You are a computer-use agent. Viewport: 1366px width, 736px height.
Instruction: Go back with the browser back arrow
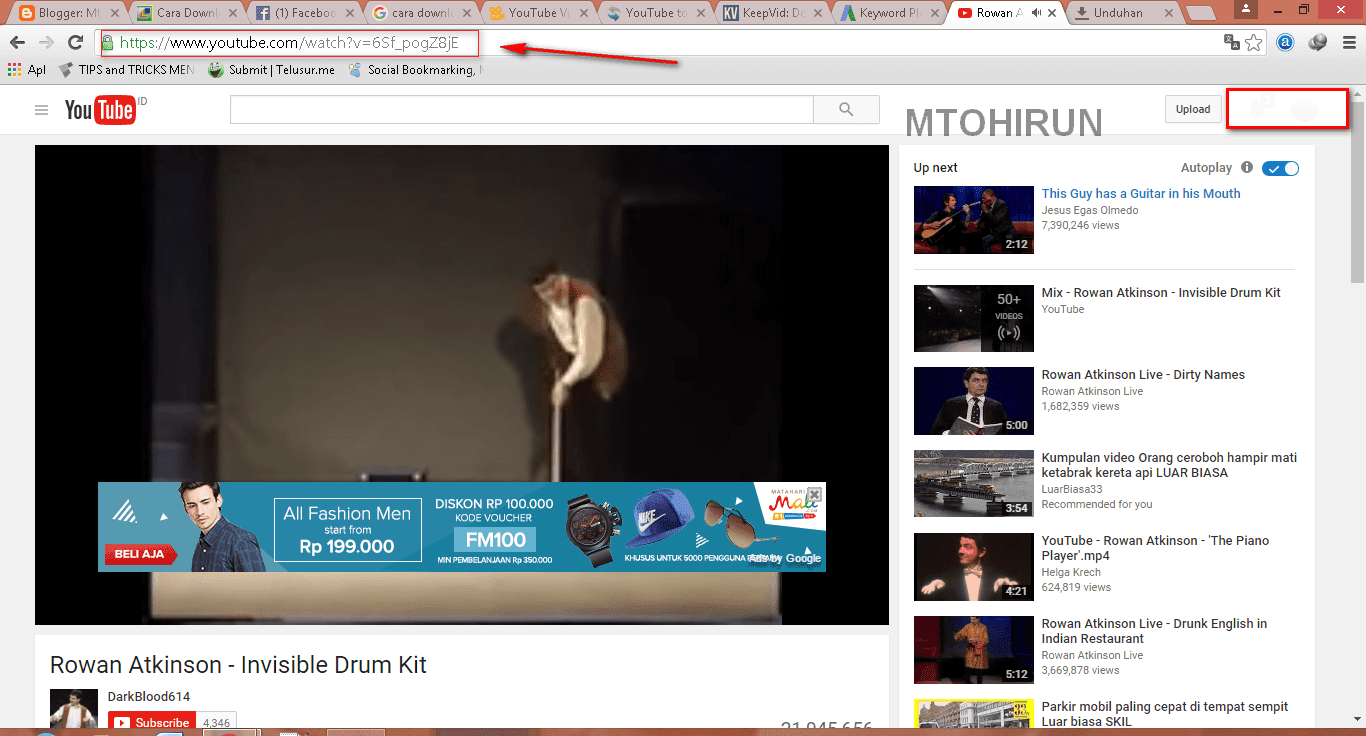pos(17,43)
